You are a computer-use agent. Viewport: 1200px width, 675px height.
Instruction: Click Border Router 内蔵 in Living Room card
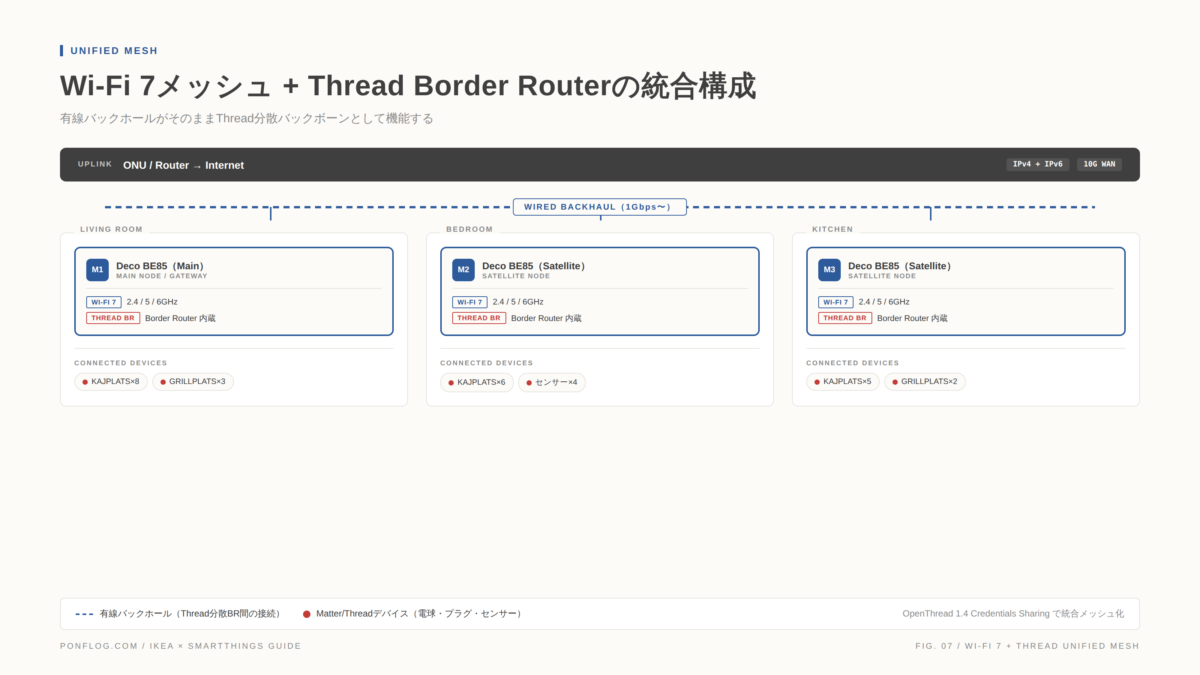click(180, 318)
